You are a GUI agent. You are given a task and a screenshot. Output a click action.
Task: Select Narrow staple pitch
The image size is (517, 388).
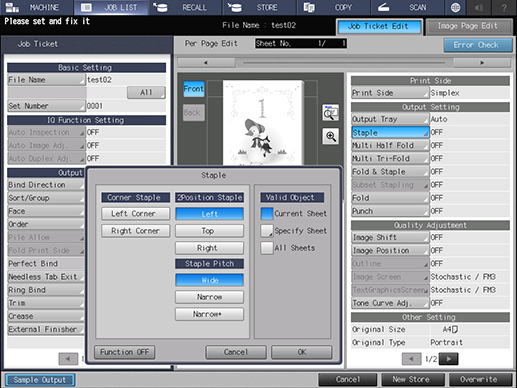pyautogui.click(x=209, y=297)
